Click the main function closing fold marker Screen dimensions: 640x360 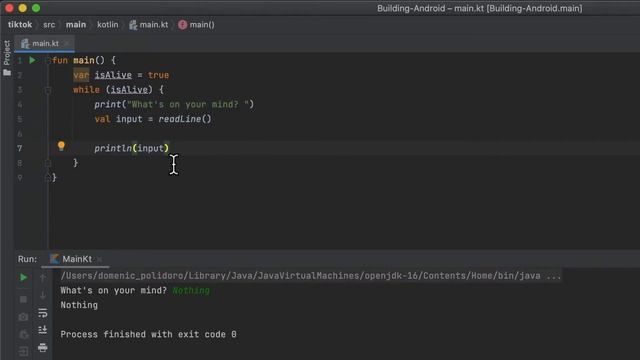(48, 178)
